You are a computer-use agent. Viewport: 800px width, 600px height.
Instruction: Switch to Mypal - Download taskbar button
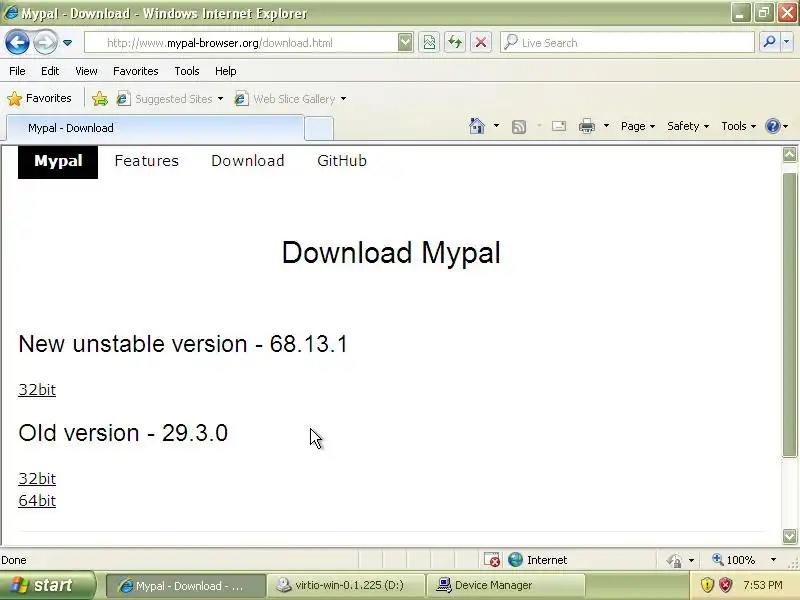click(186, 586)
